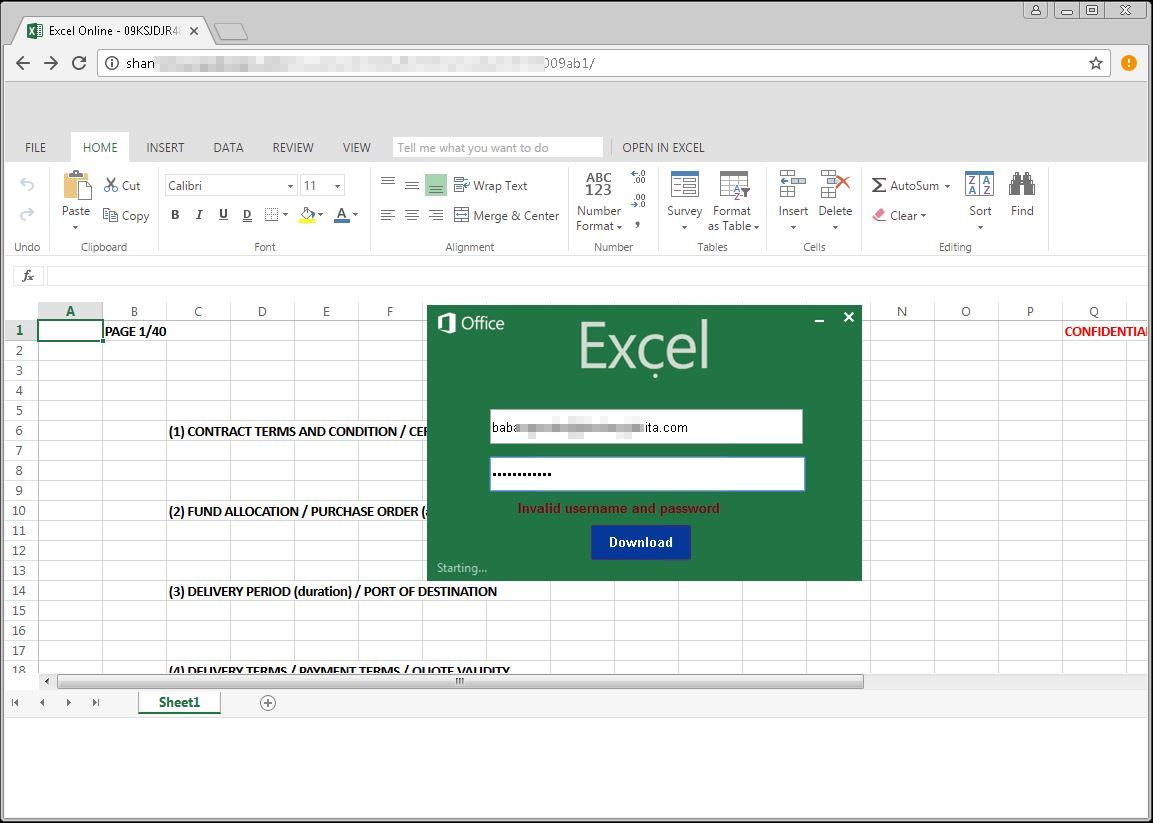1153x823 pixels.
Task: Open the font color arrow dropdown
Action: (355, 215)
